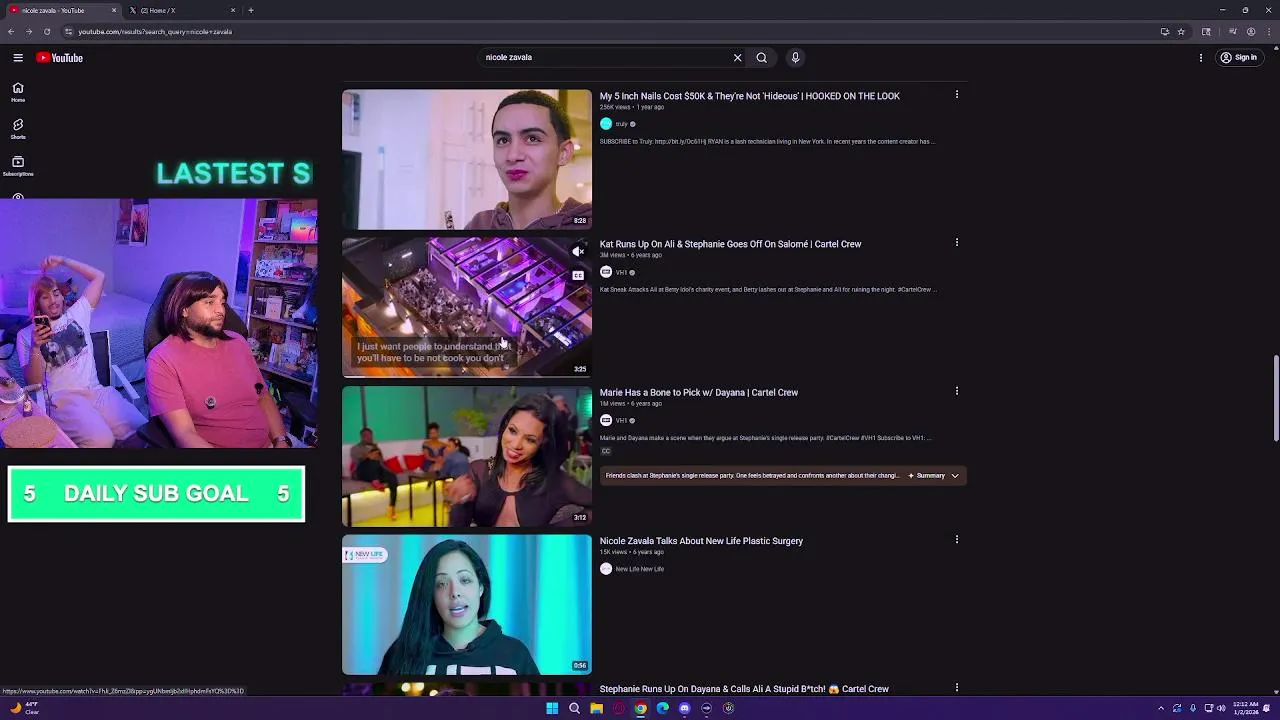
Task: Open title 'Kat Runs Up On Ali & Stephanie'
Action: 730,244
